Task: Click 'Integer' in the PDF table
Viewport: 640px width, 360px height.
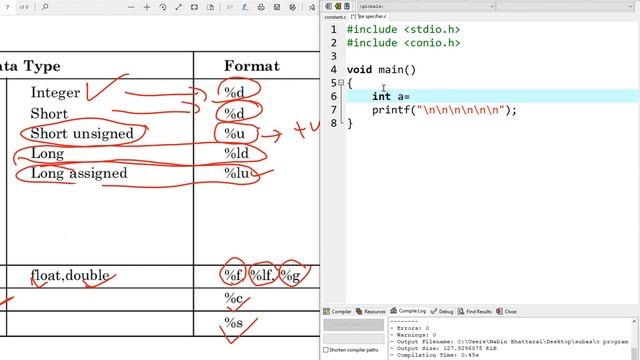Action: click(x=56, y=93)
